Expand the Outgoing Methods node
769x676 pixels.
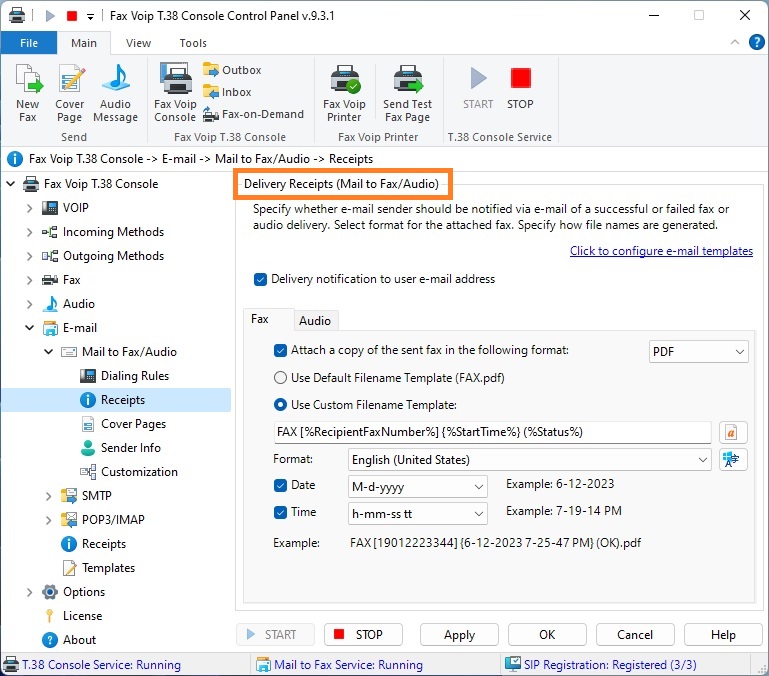(x=29, y=256)
